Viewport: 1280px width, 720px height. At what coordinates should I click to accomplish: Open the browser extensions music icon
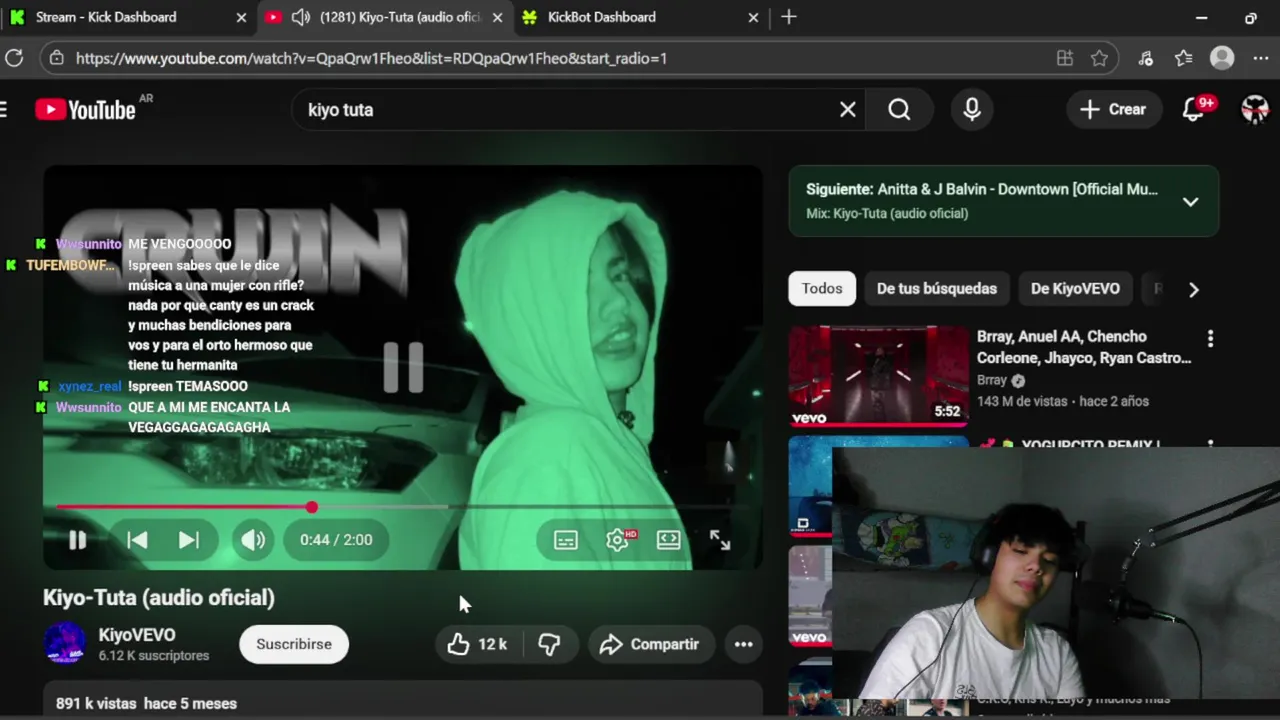(x=1146, y=58)
